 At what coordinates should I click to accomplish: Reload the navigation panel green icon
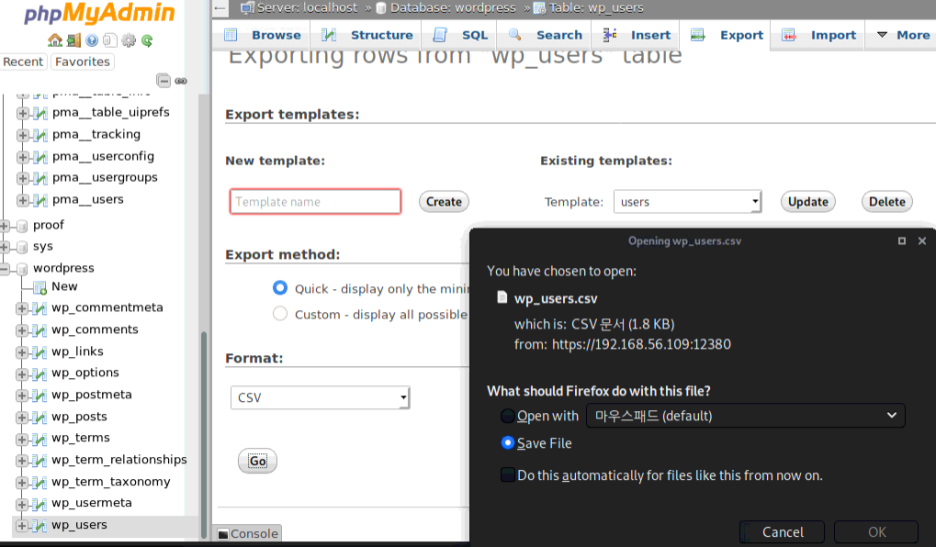pos(147,41)
